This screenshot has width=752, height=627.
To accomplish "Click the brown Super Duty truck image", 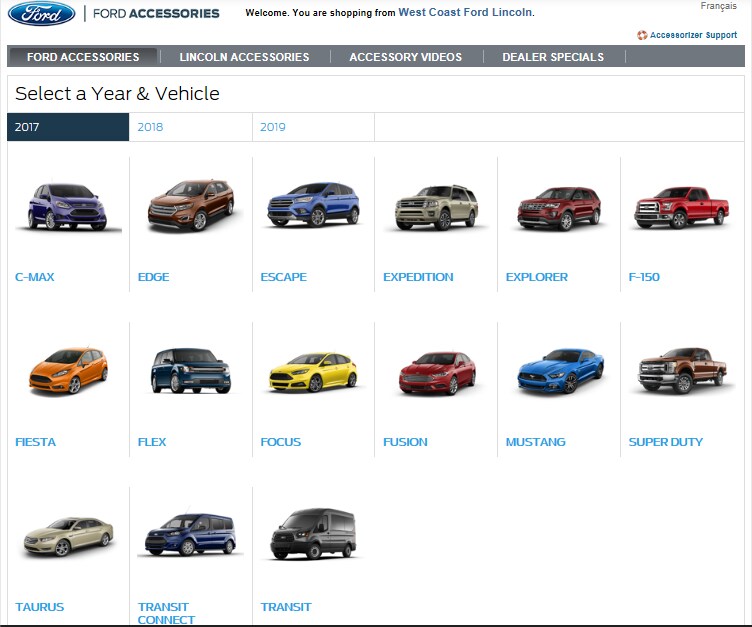I will (x=682, y=371).
